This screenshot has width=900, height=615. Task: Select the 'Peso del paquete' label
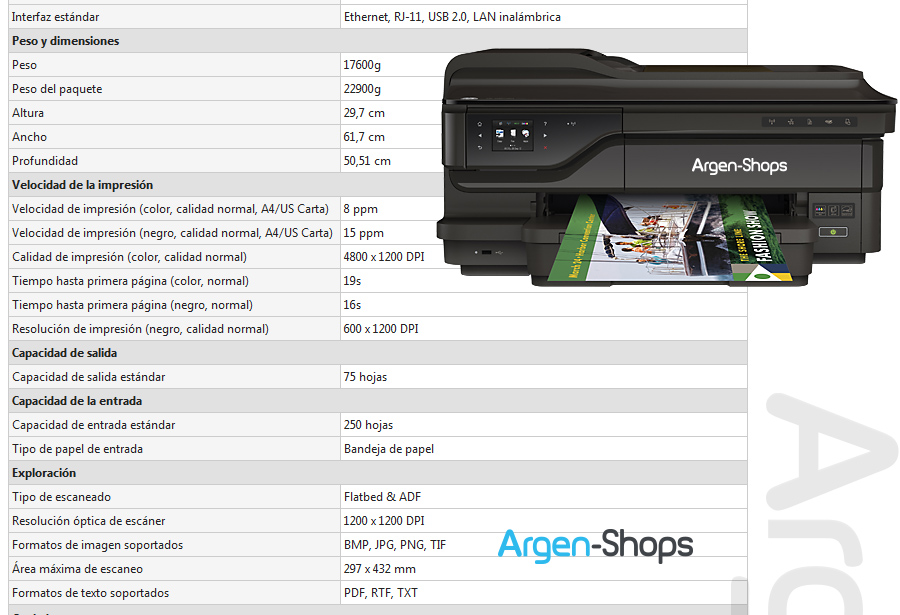[x=57, y=89]
